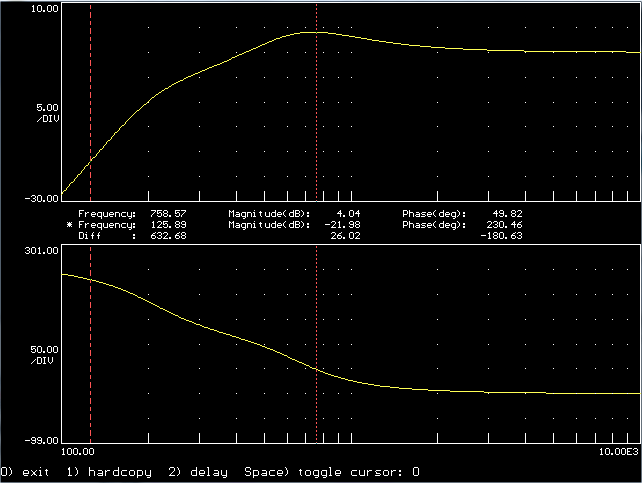Screen dimensions: 642x483
Task: Click the 10.00E3 end frequency label
Action: point(619,451)
